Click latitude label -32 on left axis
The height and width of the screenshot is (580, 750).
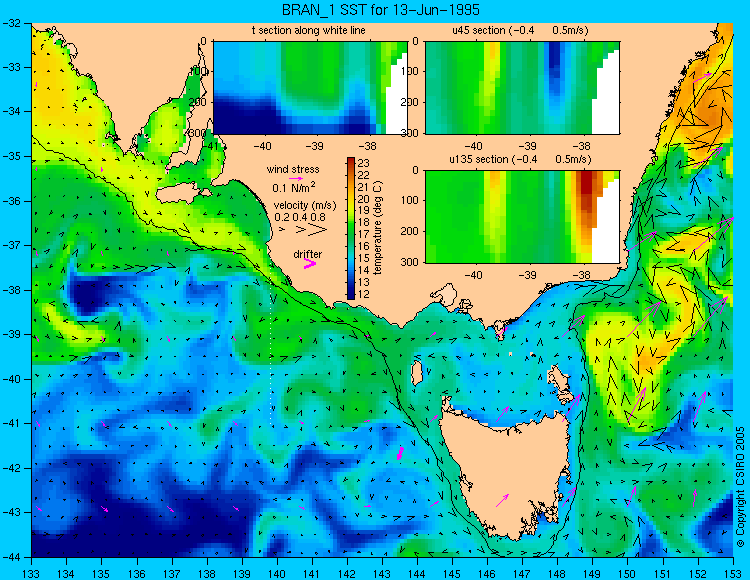click(11, 22)
